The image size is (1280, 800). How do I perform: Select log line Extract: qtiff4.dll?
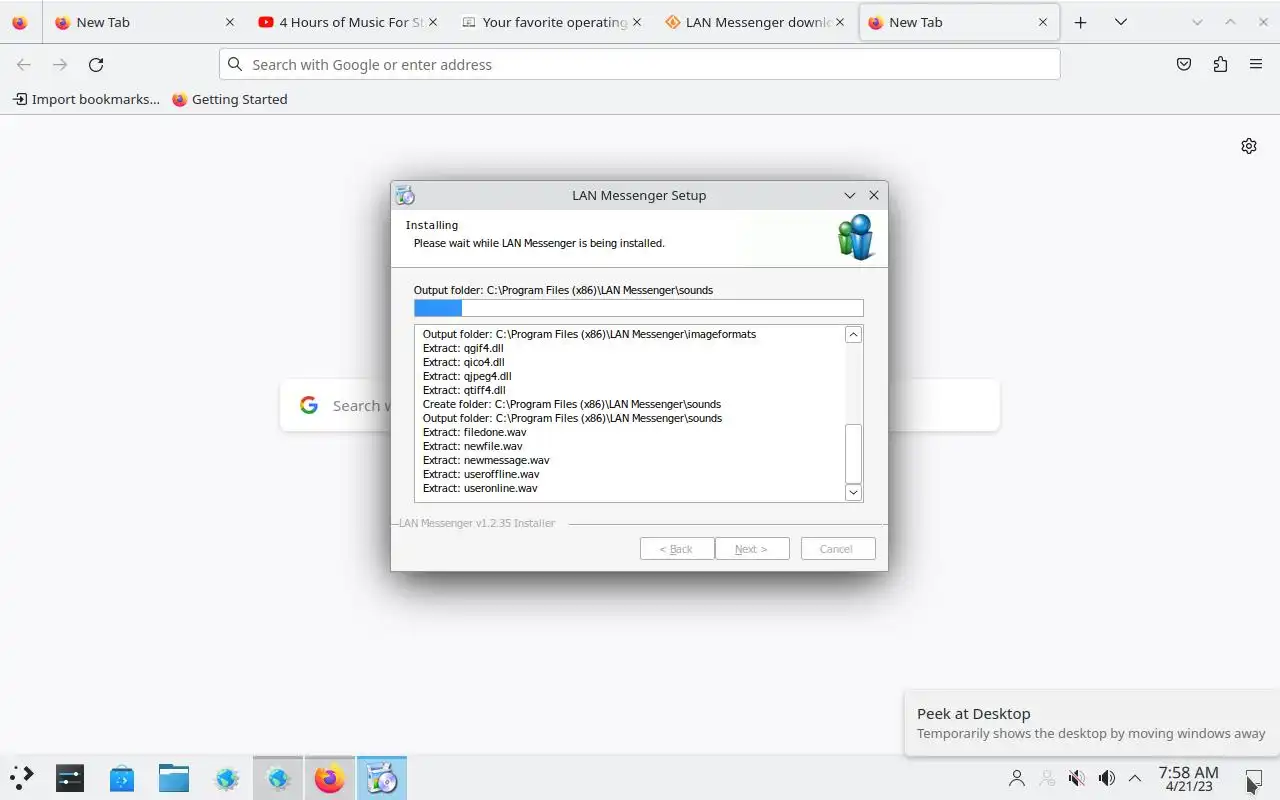pos(464,390)
